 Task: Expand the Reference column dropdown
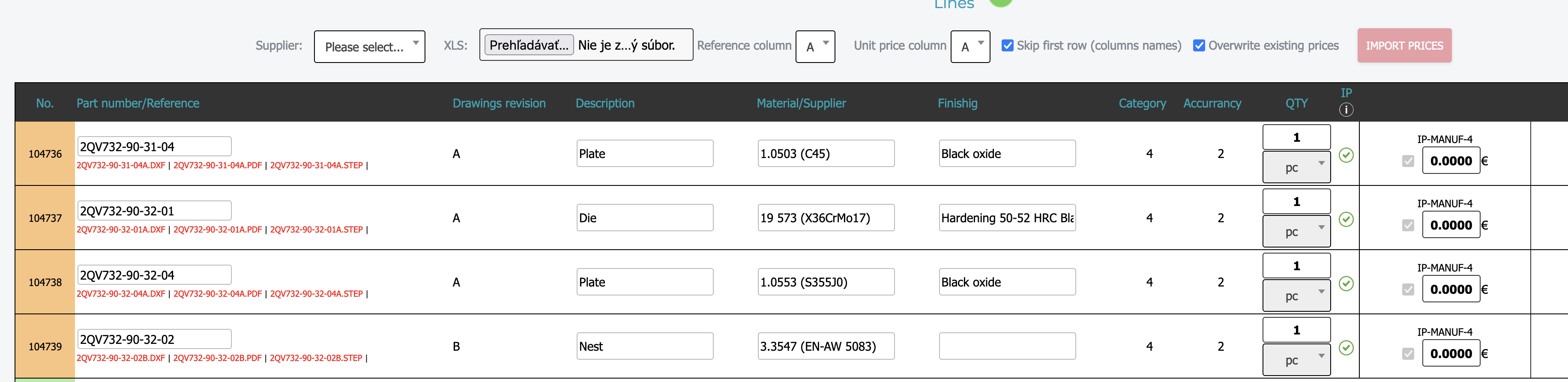tap(814, 47)
